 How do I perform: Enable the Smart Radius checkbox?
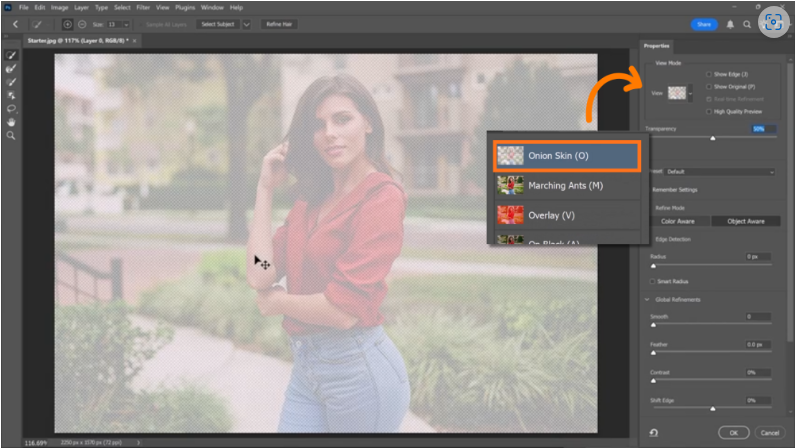coord(653,281)
